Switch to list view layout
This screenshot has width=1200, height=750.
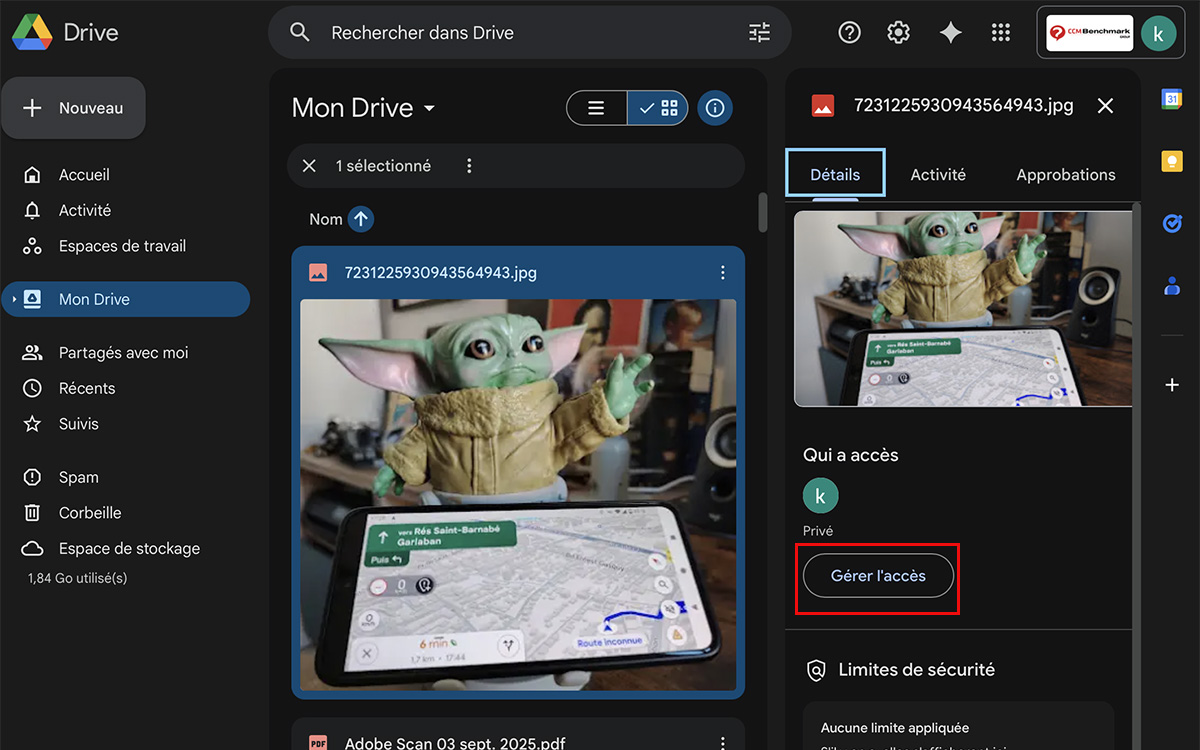[597, 108]
